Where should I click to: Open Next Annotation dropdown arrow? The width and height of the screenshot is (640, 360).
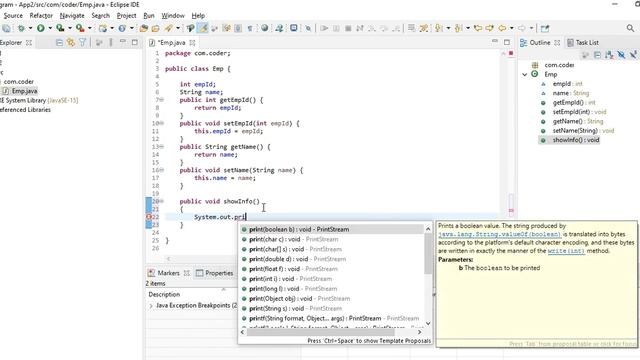coord(448,28)
